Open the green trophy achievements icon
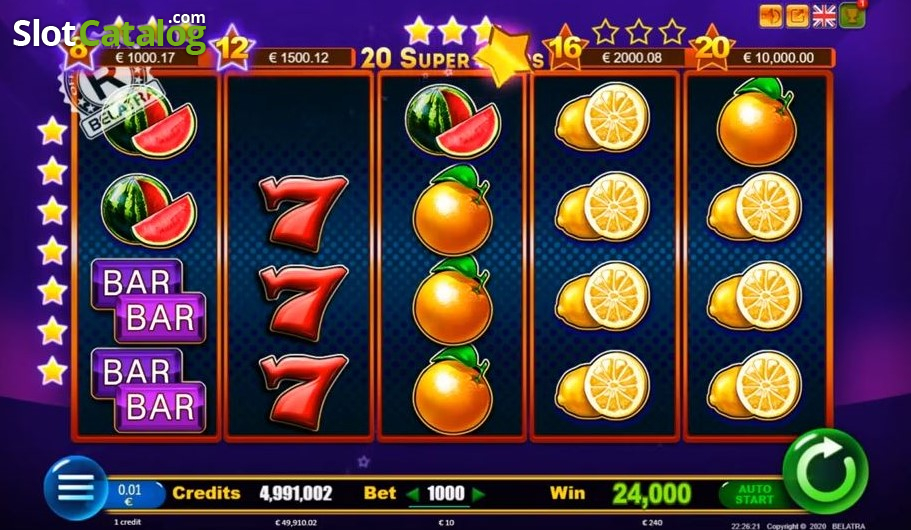The height and width of the screenshot is (530, 911). click(x=851, y=17)
